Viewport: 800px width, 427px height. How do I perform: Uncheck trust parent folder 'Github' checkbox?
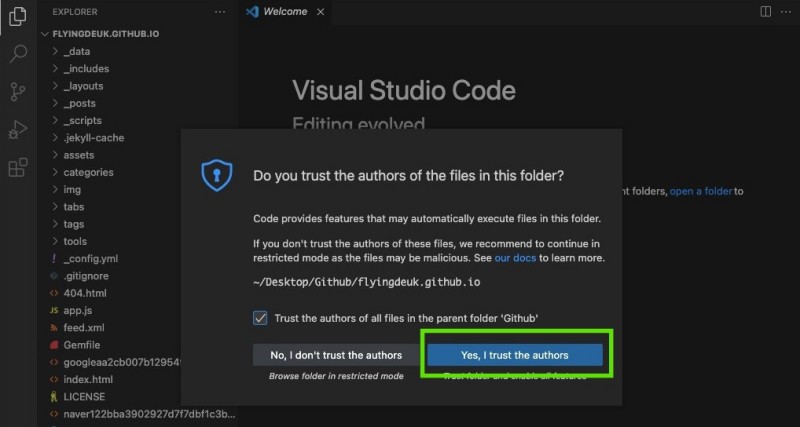click(260, 318)
